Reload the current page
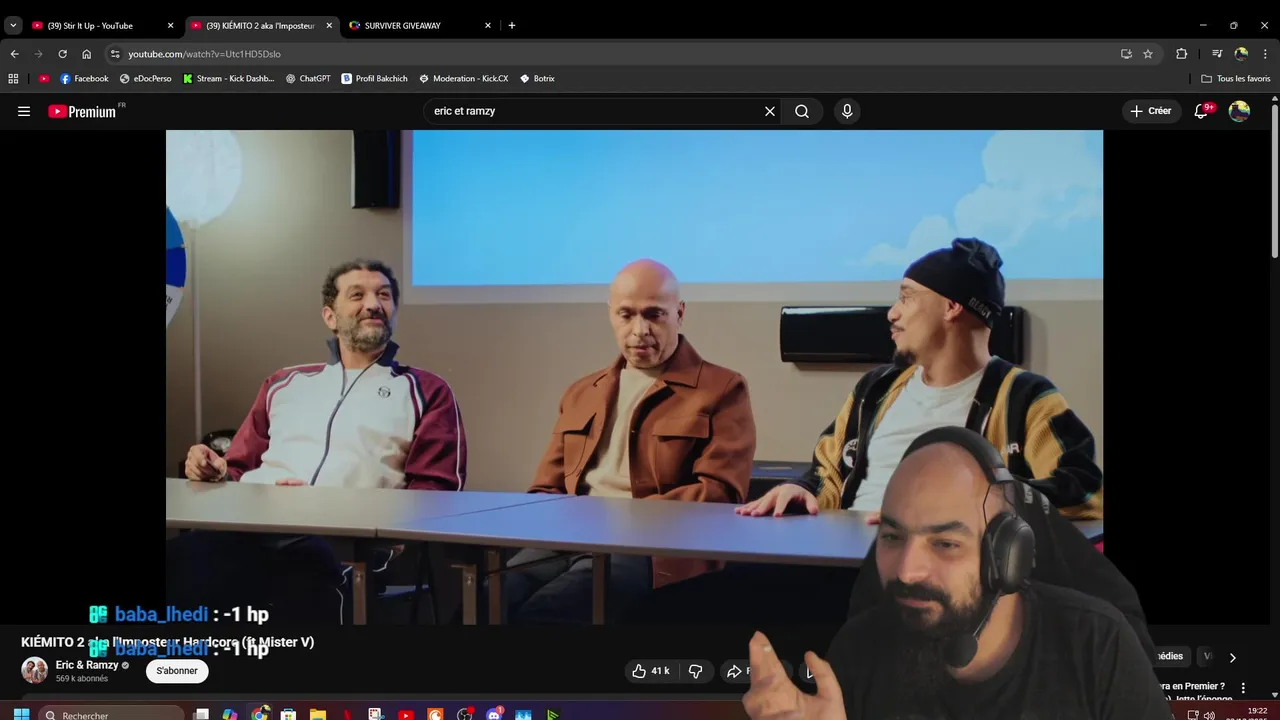1280x720 pixels. pos(62,54)
